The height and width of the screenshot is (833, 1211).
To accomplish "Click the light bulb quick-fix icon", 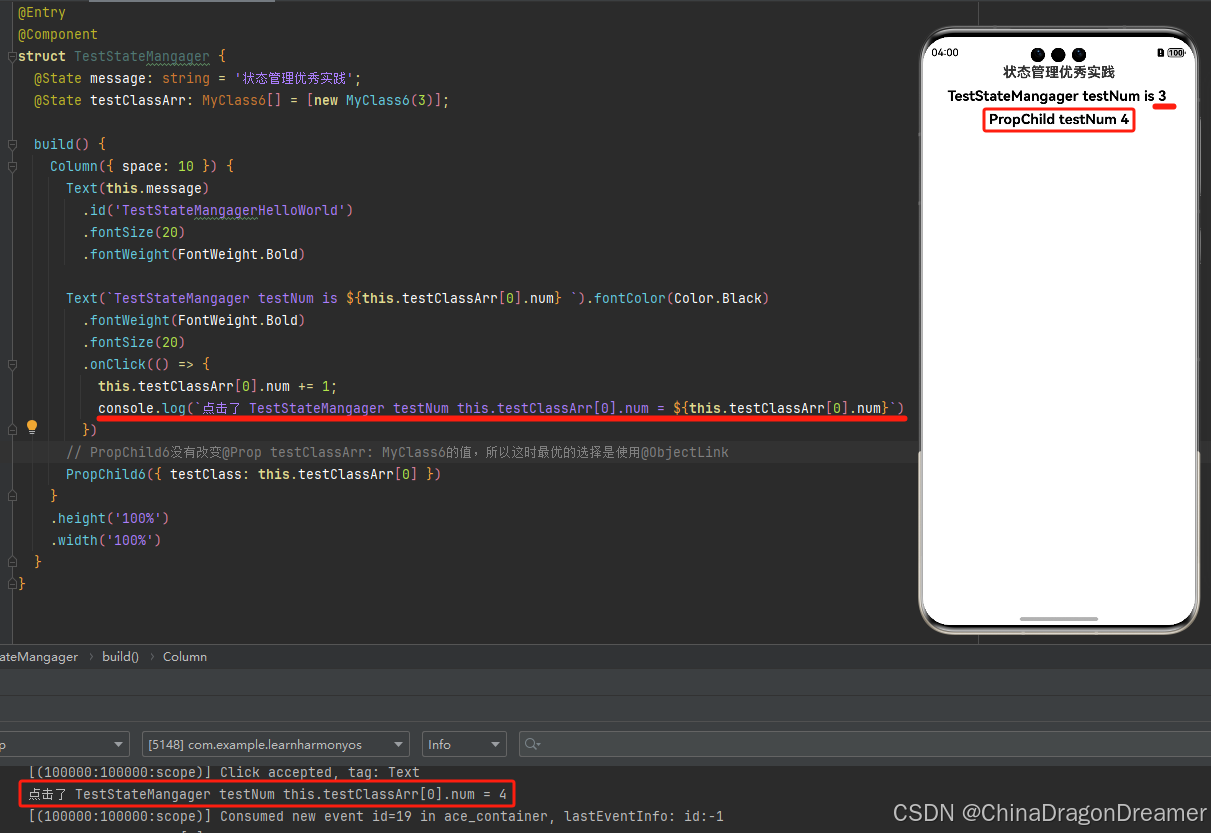I will pos(32,428).
